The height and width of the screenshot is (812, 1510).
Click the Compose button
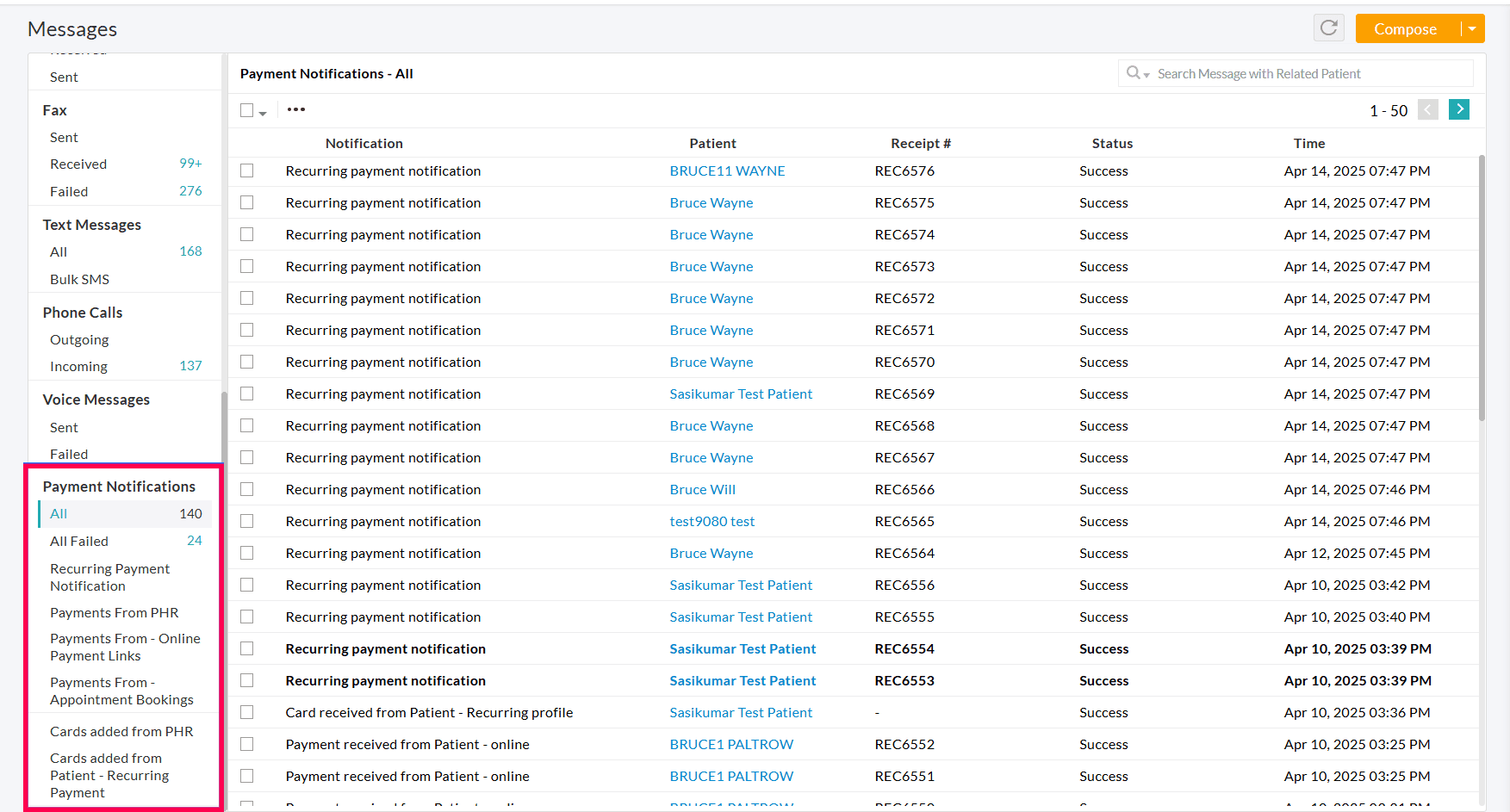[1406, 28]
